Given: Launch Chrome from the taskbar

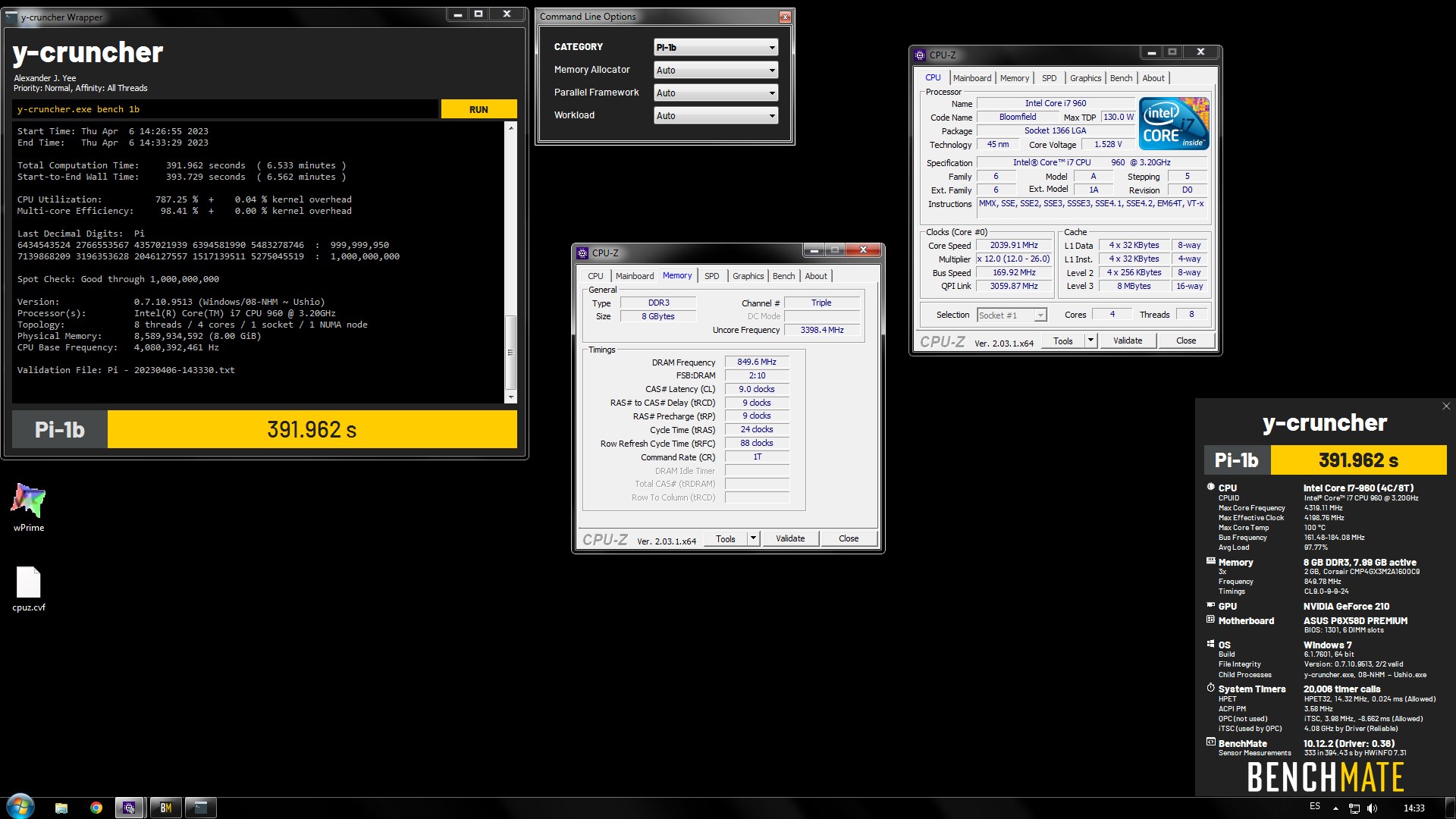Looking at the screenshot, I should point(96,808).
